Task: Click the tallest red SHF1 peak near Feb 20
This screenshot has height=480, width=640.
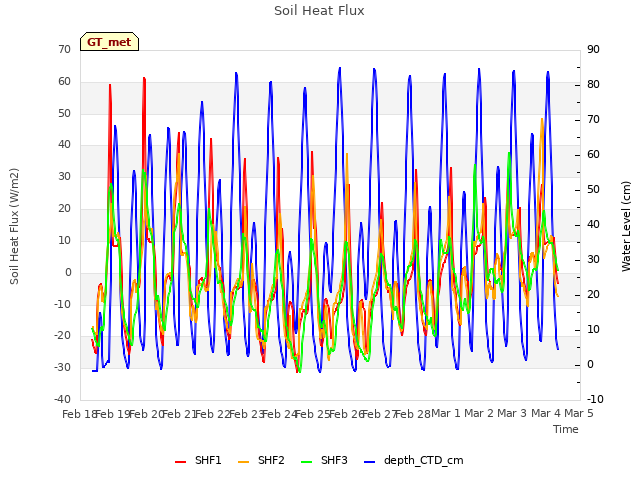Action: [x=144, y=78]
